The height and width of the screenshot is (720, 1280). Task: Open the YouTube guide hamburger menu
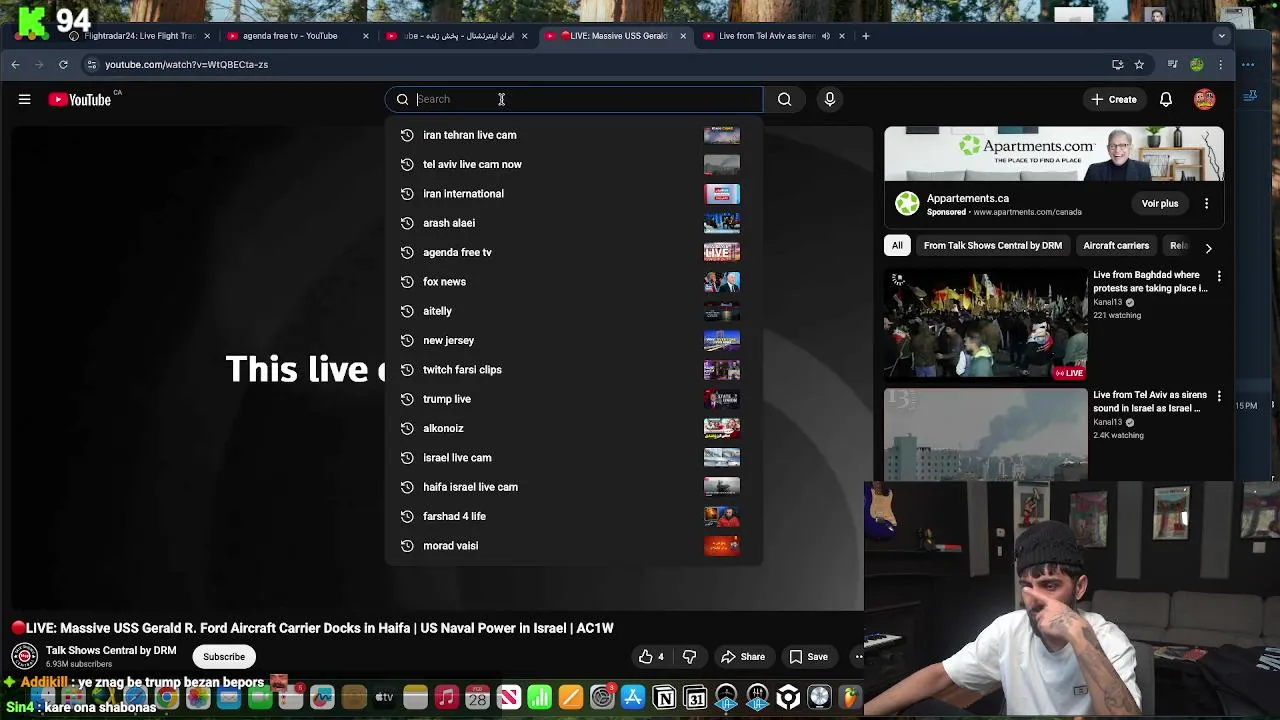[24, 99]
